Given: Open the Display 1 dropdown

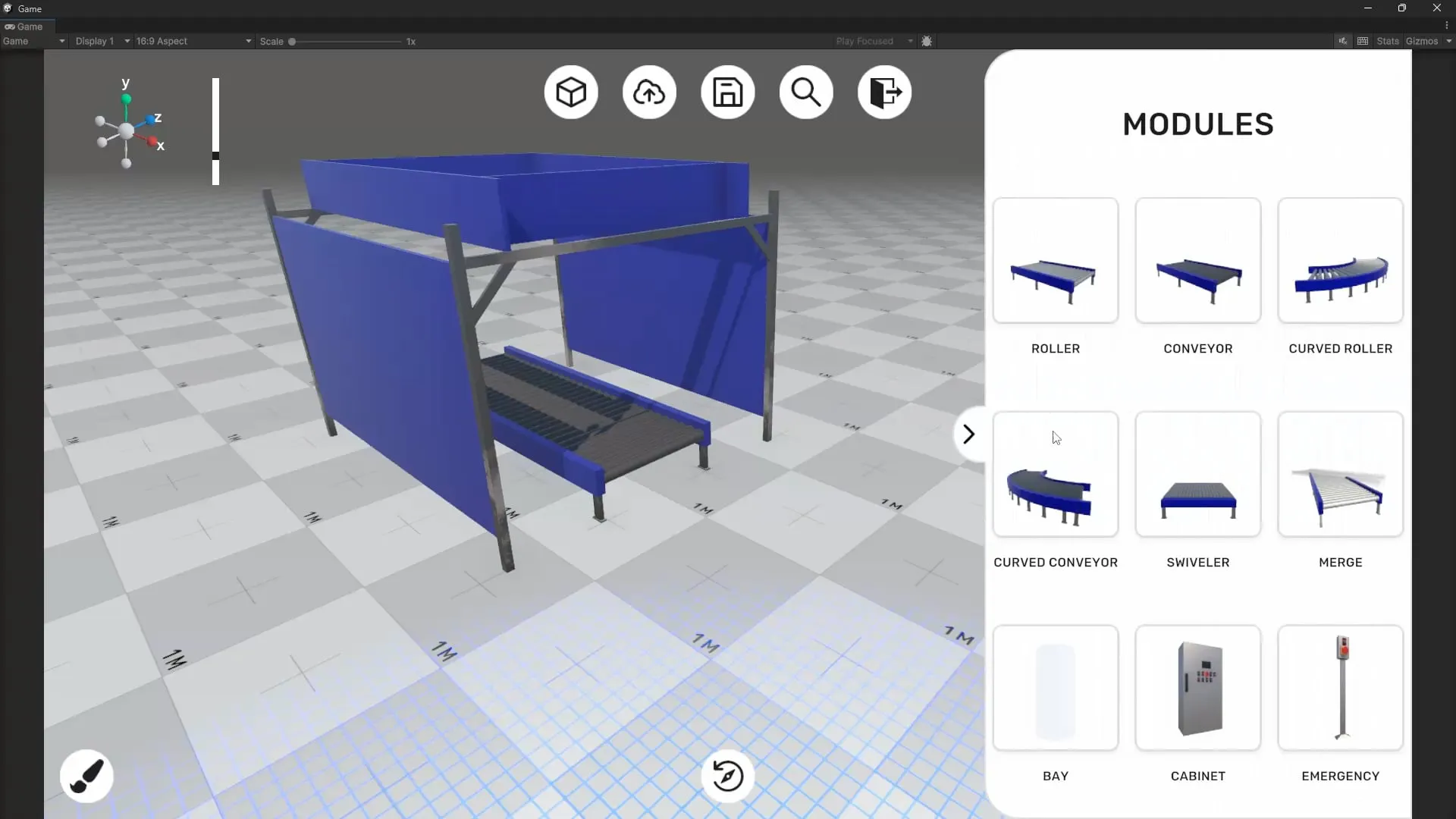Looking at the screenshot, I should click(102, 41).
